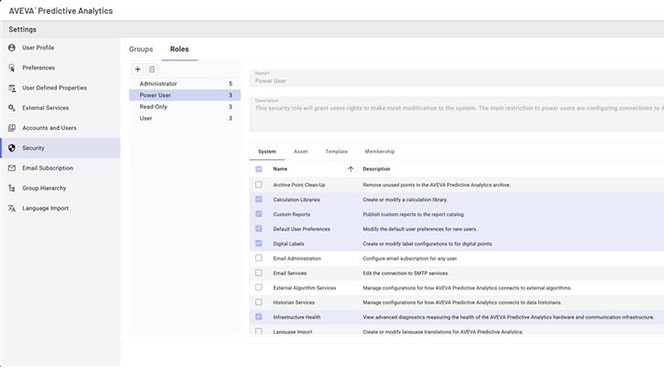Image resolution: width=664 pixels, height=373 pixels.
Task: Open the Membership tab
Action: pyautogui.click(x=380, y=152)
